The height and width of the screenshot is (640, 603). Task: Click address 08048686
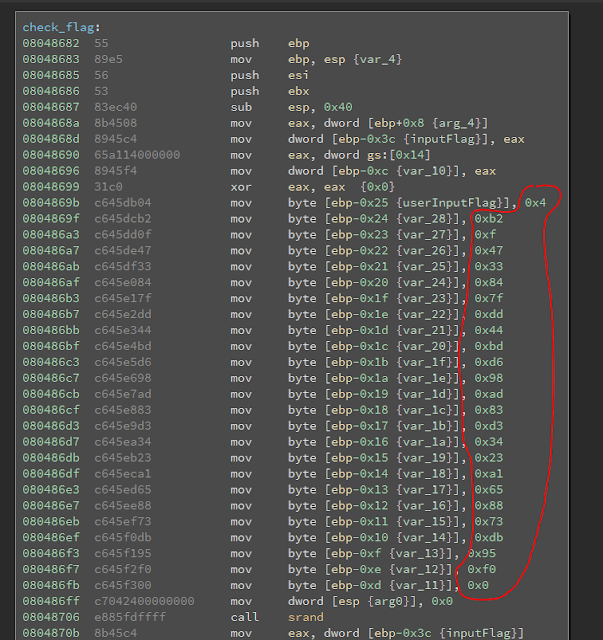(51, 91)
